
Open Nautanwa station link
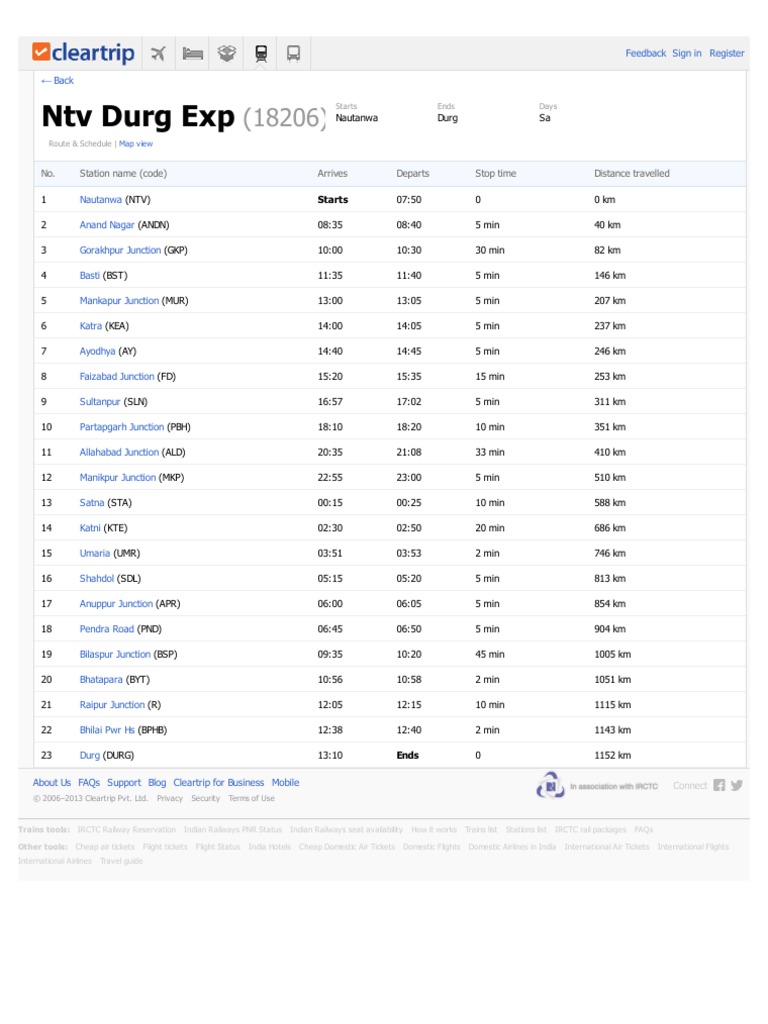[x=101, y=200]
